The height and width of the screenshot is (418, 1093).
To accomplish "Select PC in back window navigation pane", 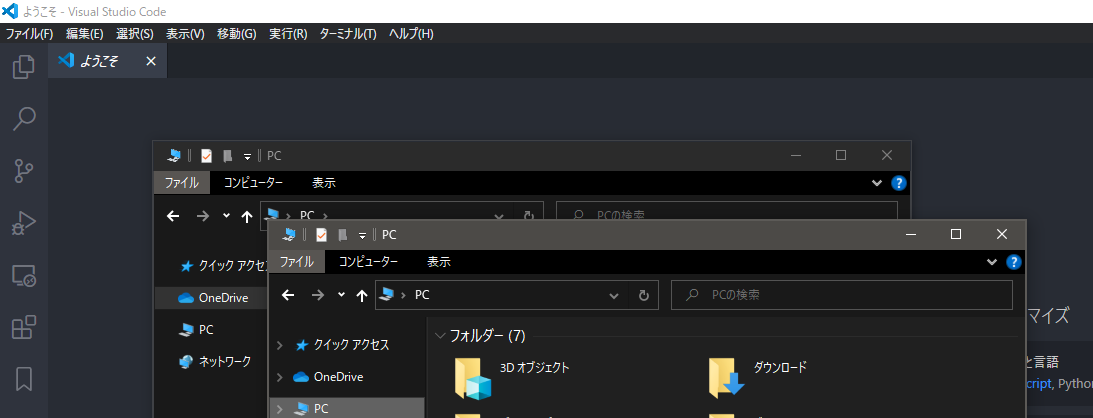I will click(196, 330).
